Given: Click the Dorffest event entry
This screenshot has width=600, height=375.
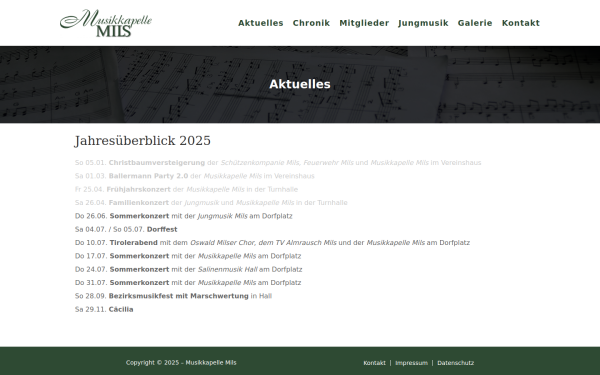Looking at the screenshot, I should [x=126, y=230].
